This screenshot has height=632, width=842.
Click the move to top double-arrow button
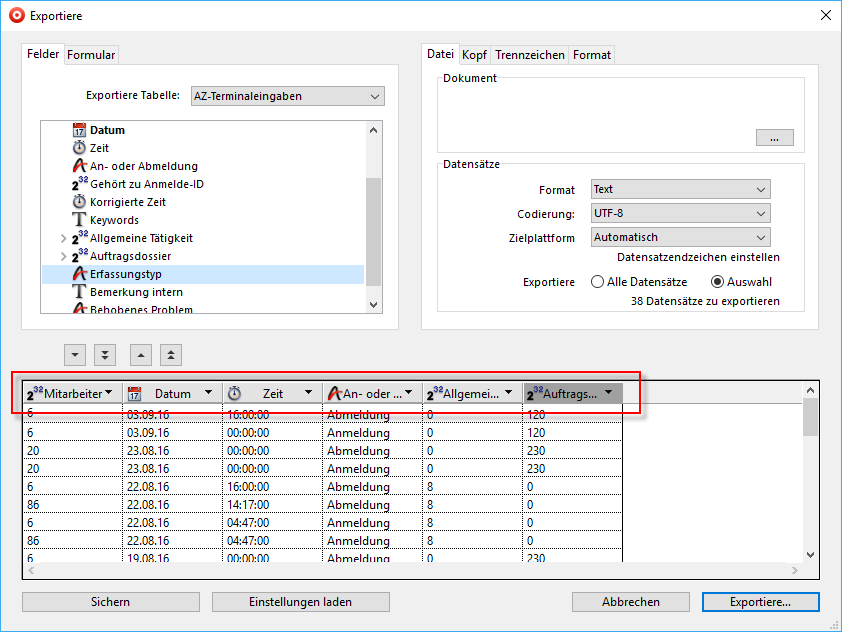click(x=171, y=355)
